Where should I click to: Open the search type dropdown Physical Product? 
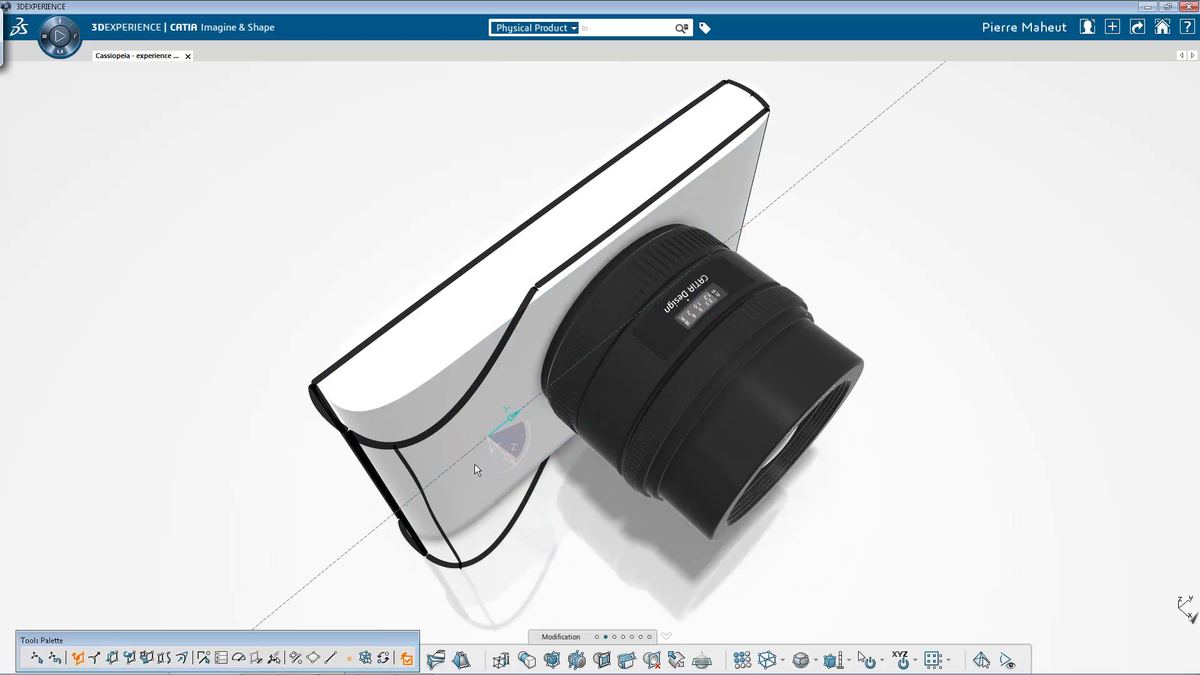click(536, 28)
